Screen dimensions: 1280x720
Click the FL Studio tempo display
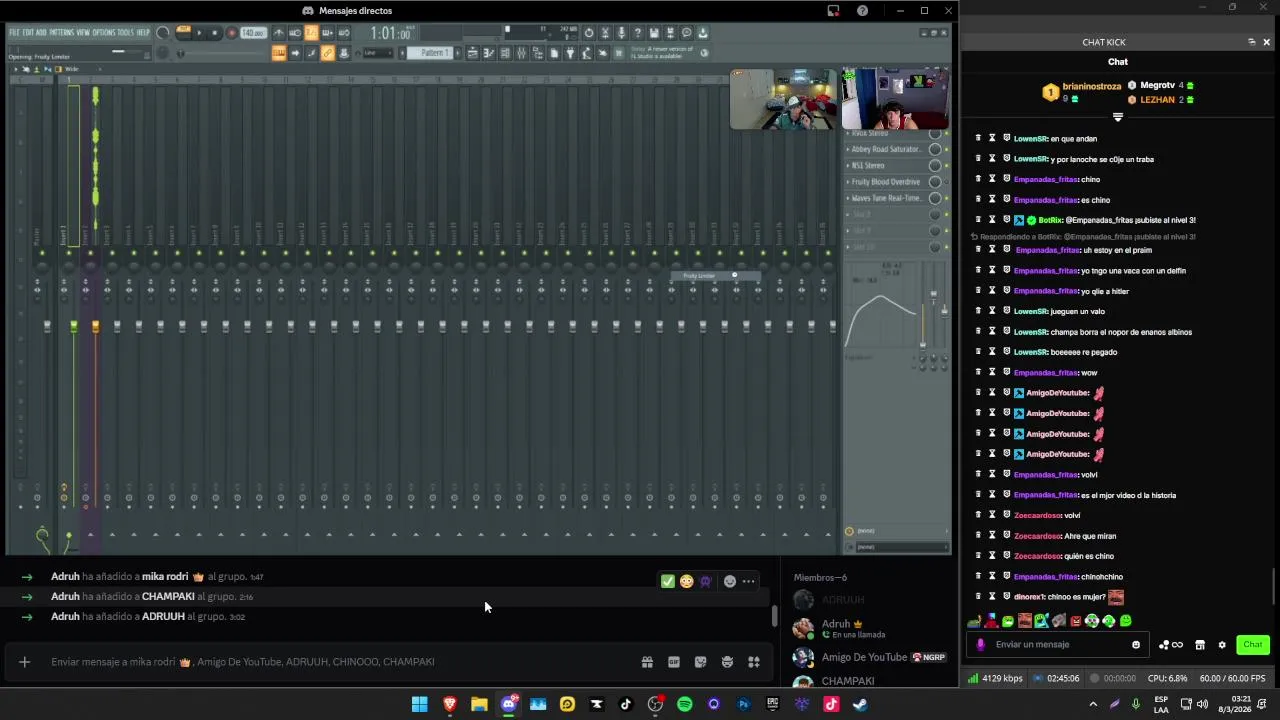click(x=253, y=33)
